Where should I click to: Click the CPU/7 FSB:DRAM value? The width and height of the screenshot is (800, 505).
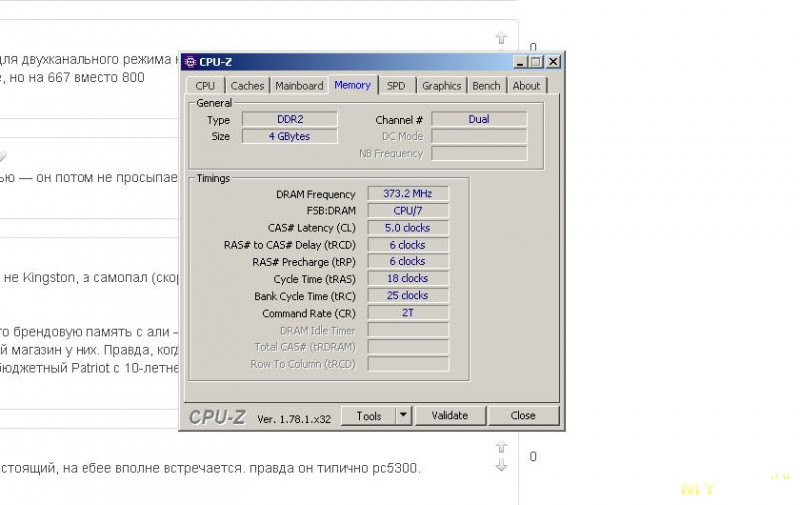pyautogui.click(x=408, y=211)
